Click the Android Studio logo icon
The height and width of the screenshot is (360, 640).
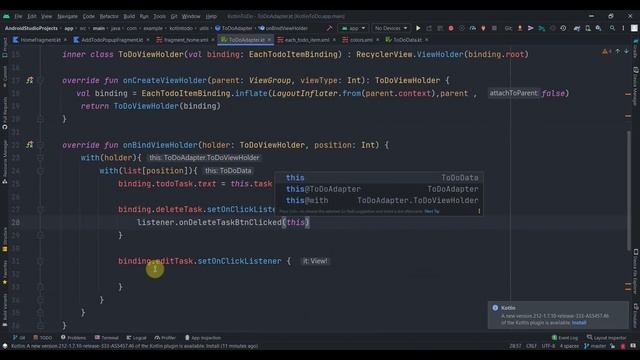(6, 16)
